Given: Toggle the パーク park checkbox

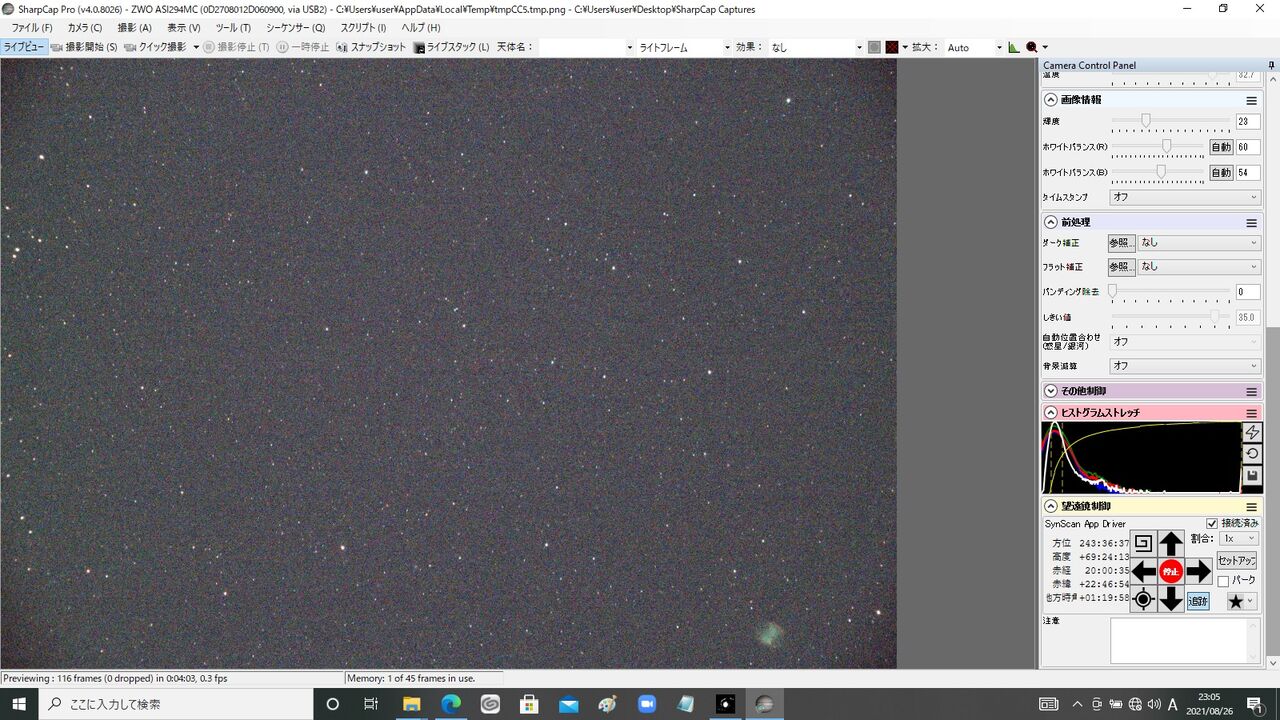Looking at the screenshot, I should 1222,581.
